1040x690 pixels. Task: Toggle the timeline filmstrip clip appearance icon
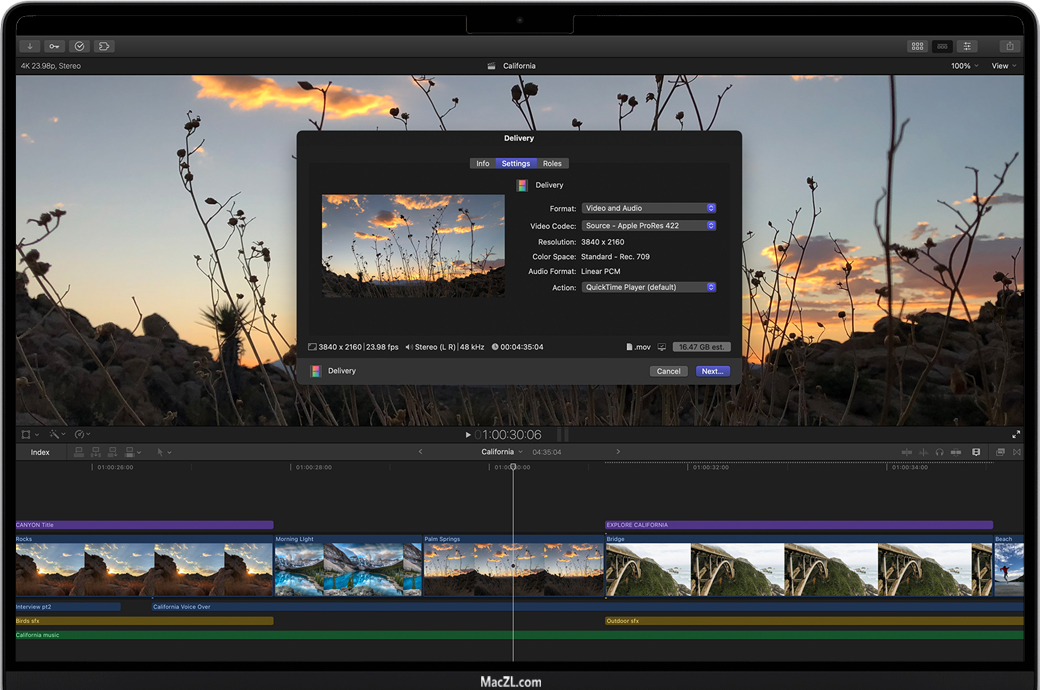pyautogui.click(x=976, y=452)
